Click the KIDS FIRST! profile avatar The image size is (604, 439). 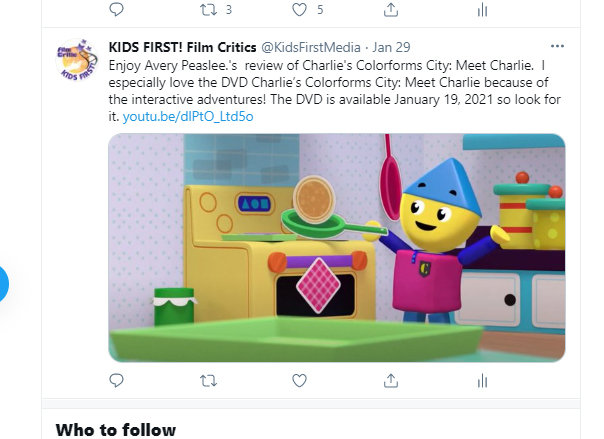76,59
